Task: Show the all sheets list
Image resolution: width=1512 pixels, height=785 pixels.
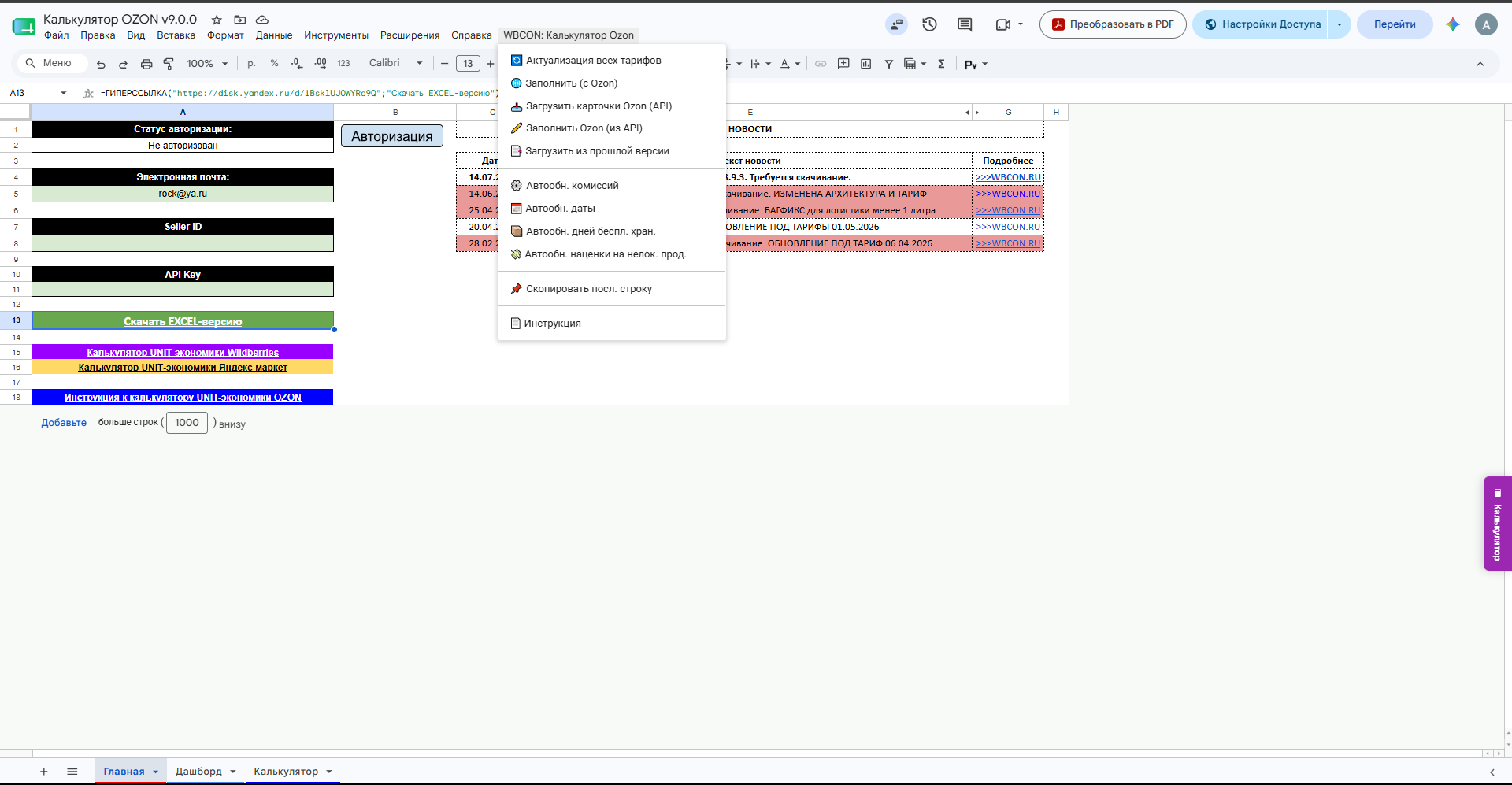Action: click(x=72, y=772)
